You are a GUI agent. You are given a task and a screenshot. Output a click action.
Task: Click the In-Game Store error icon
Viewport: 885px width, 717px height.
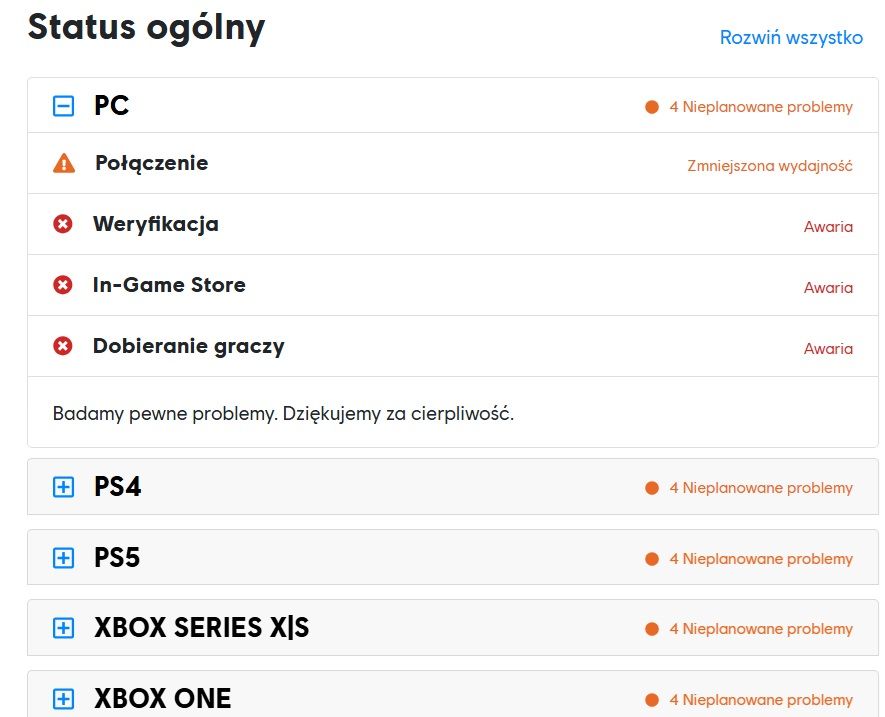[x=63, y=285]
